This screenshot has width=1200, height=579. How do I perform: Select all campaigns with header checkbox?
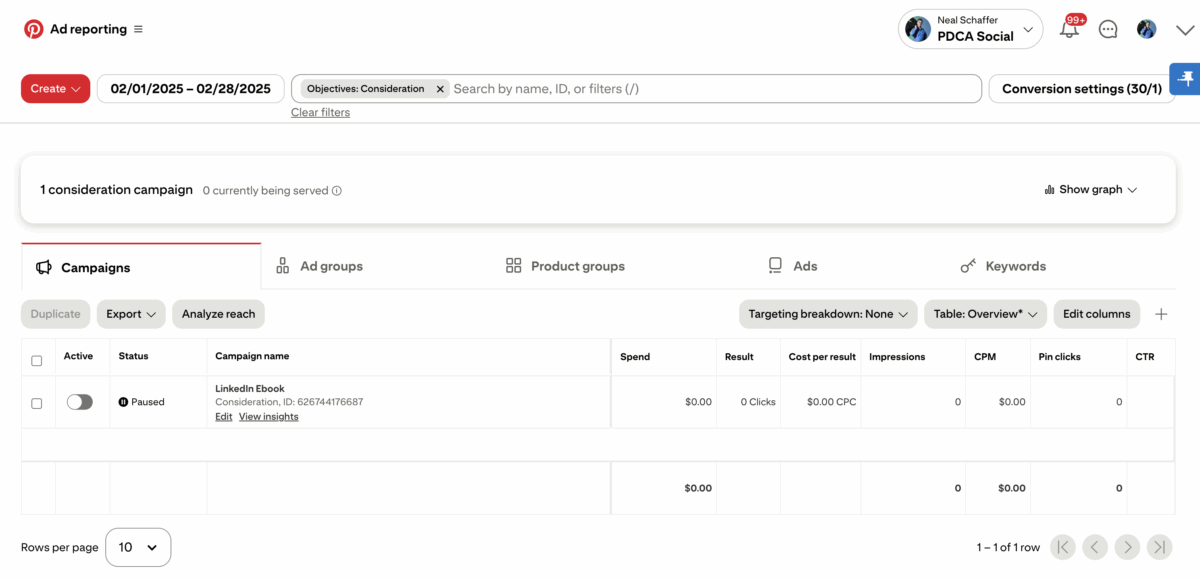[37, 360]
